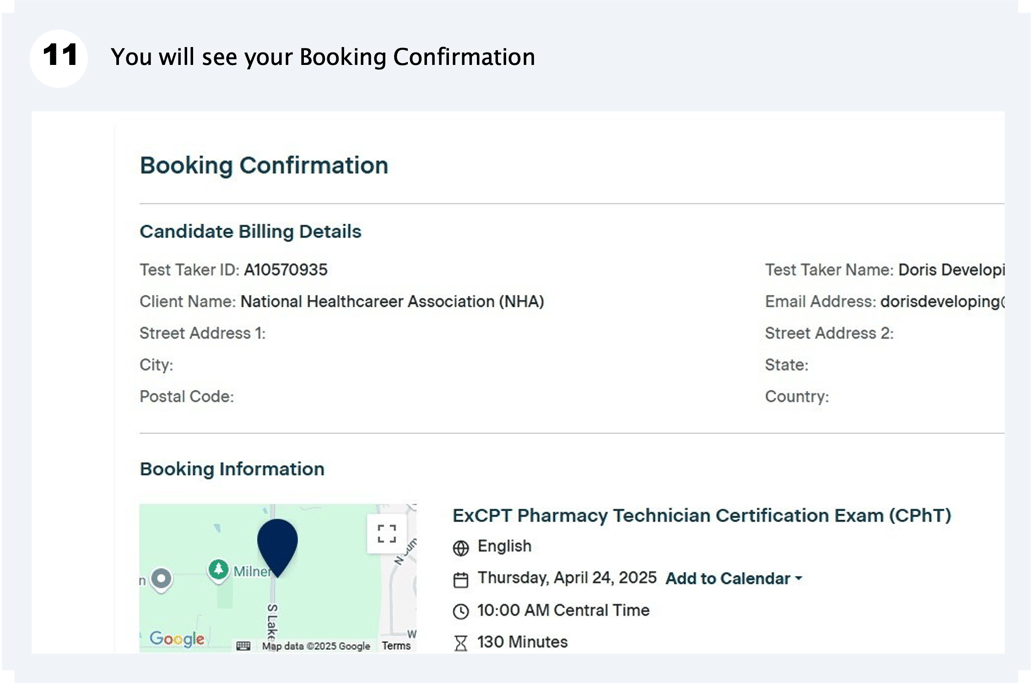Click the clock icon beside 10:00 AM
1032x685 pixels.
coord(461,611)
